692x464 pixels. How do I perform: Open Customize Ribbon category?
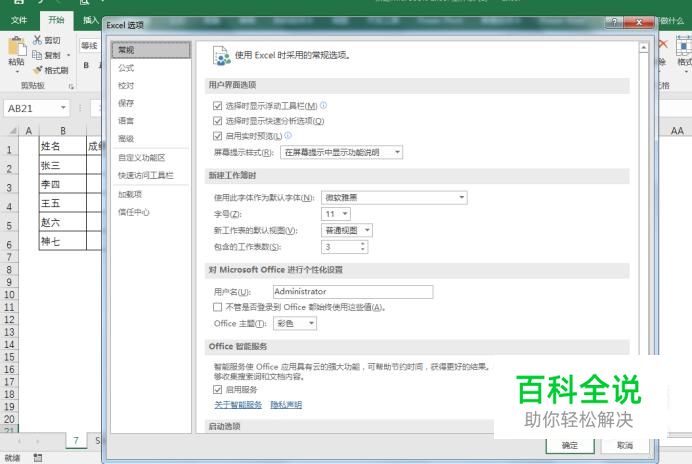151,158
